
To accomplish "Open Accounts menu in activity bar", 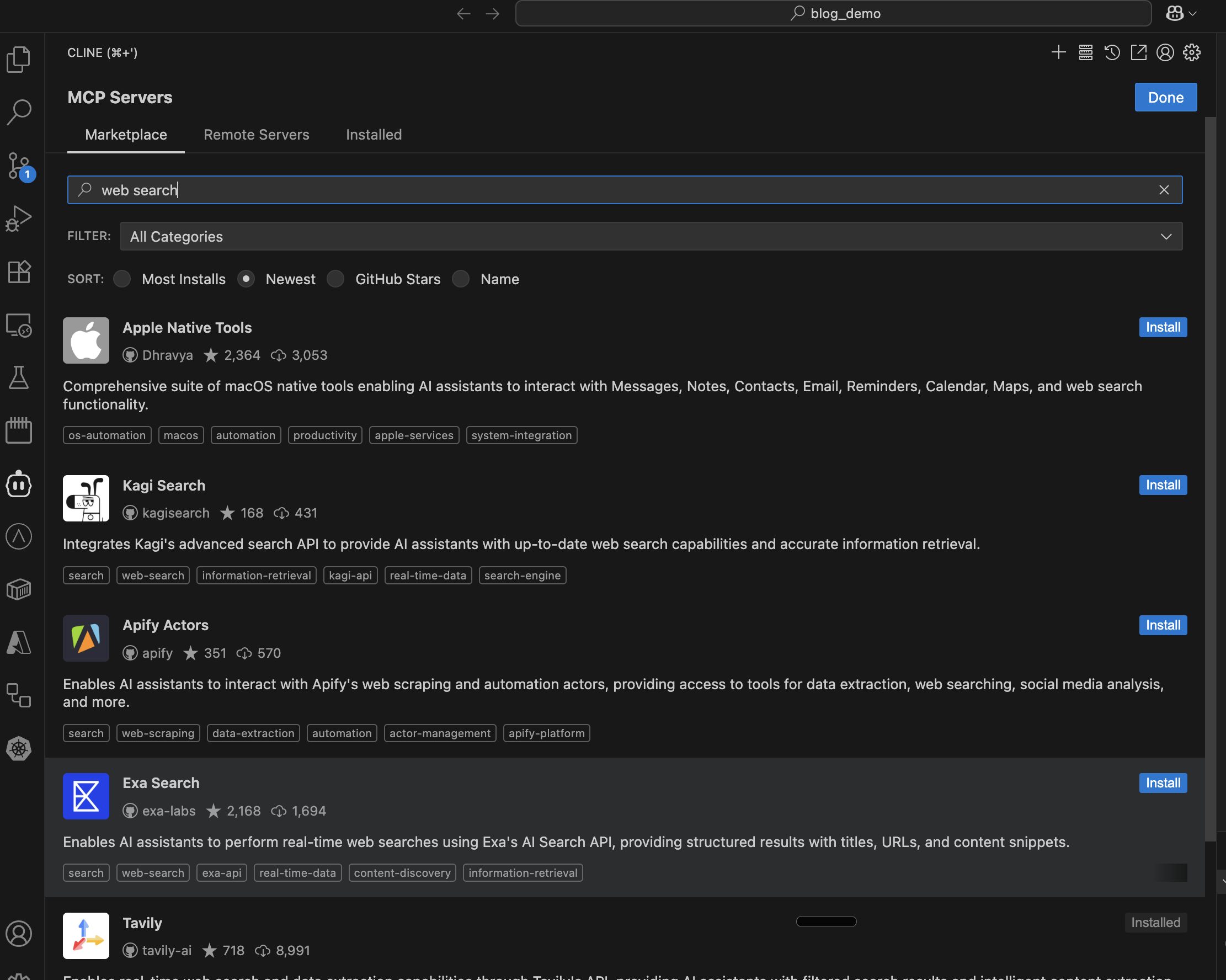I will pos(19,934).
